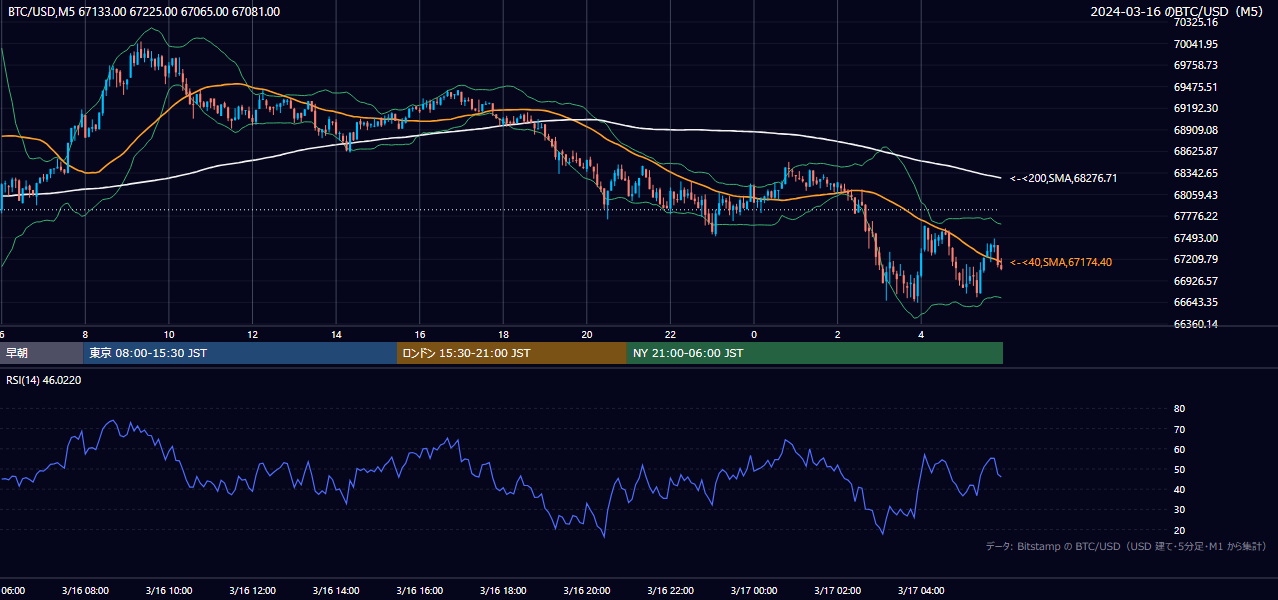Click the RSI scale value 70
The height and width of the screenshot is (600, 1278).
tap(1179, 429)
